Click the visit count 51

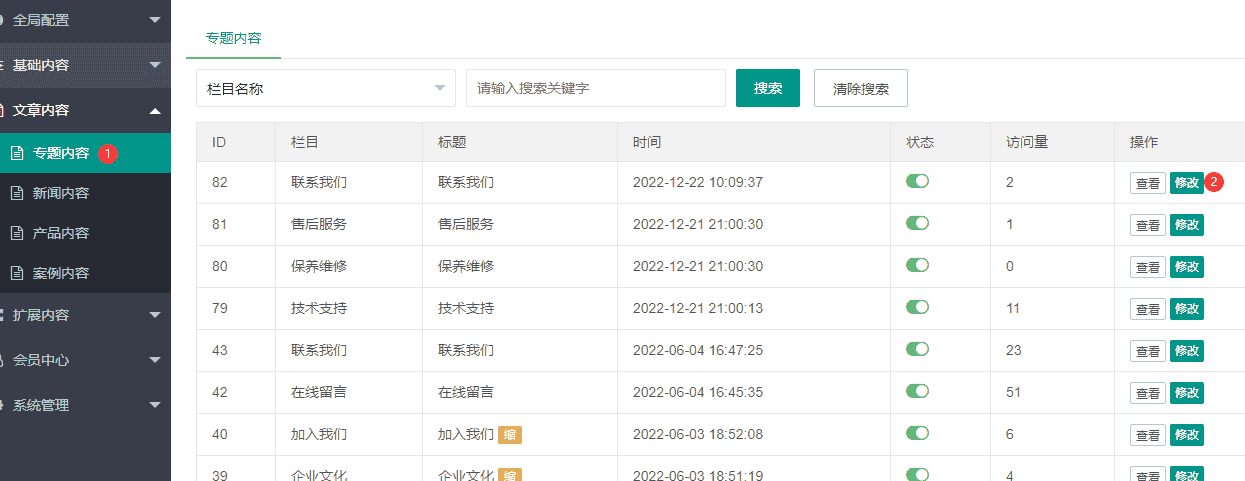1013,393
